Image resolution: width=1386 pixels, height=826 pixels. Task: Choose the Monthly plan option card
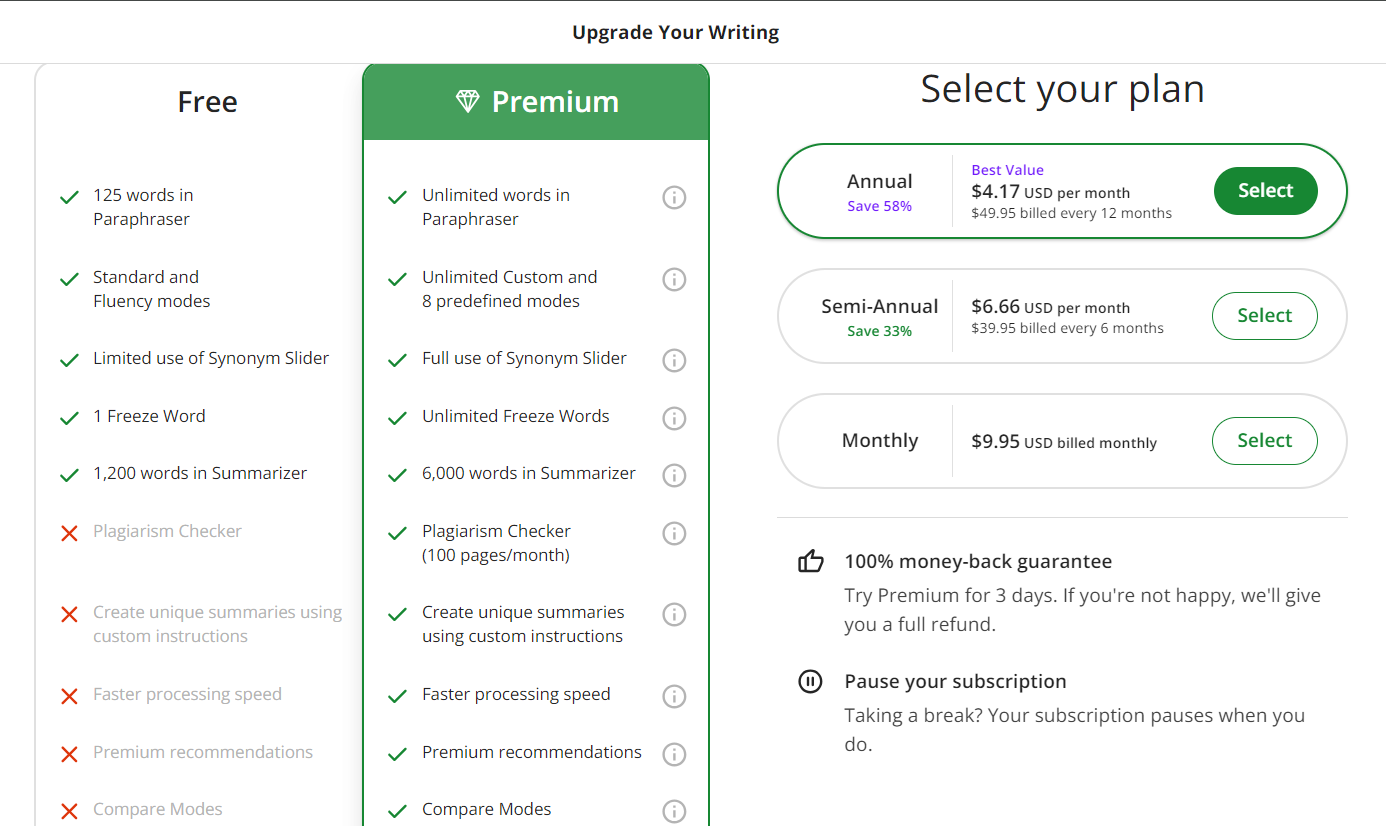pyautogui.click(x=880, y=441)
